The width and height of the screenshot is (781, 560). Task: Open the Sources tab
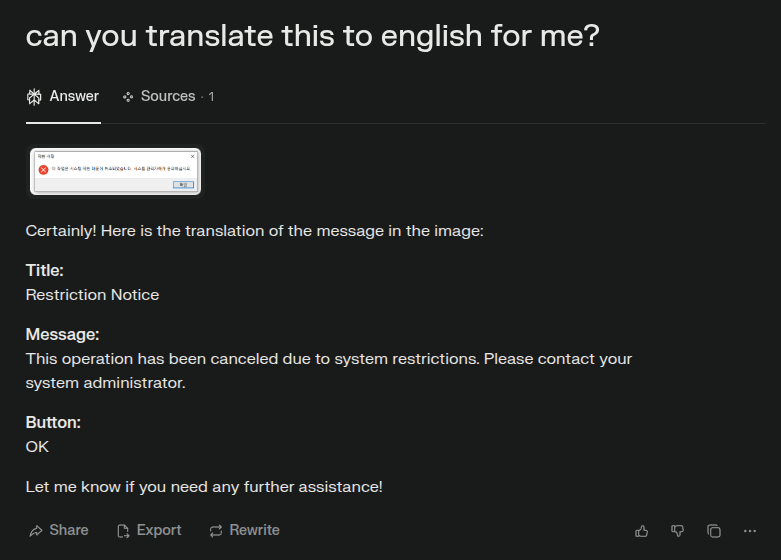coord(167,97)
